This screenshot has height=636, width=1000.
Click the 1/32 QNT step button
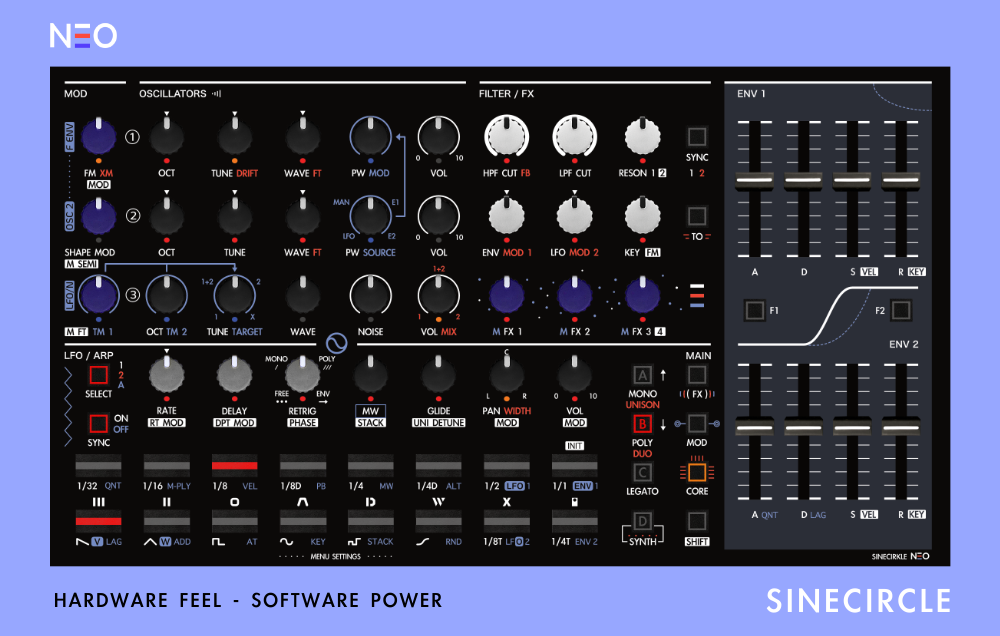point(98,466)
